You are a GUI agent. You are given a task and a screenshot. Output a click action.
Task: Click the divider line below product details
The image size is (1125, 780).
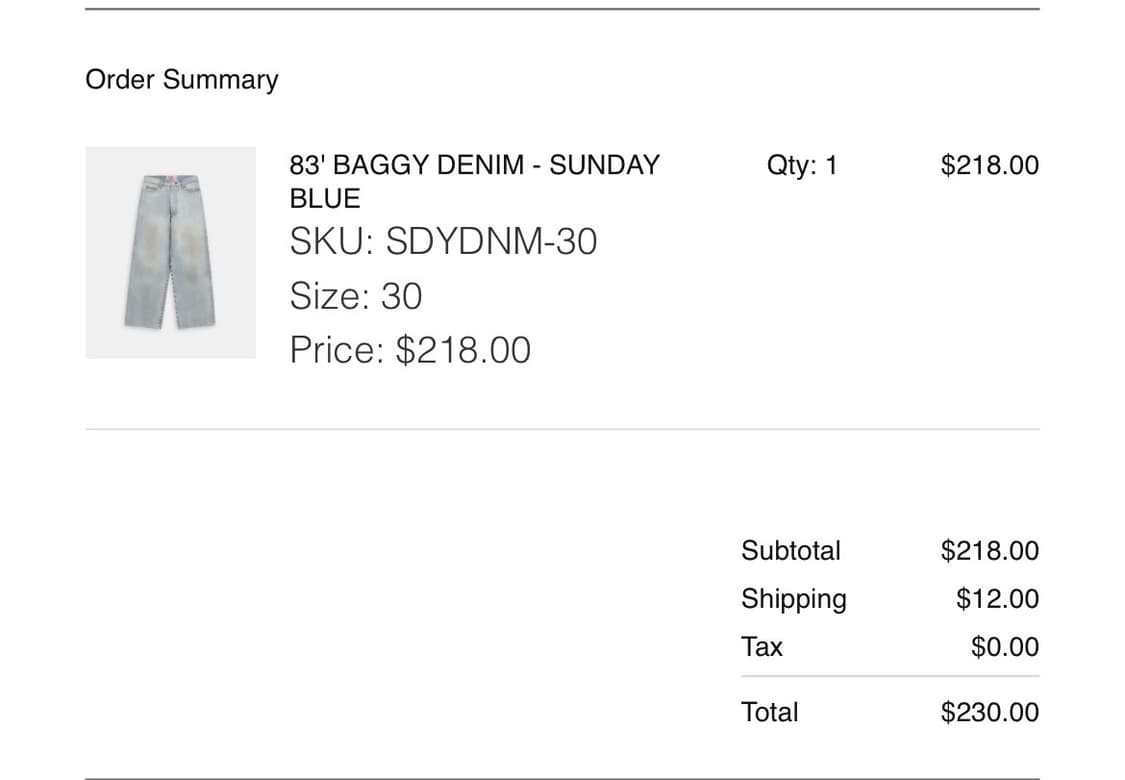pyautogui.click(x=562, y=430)
